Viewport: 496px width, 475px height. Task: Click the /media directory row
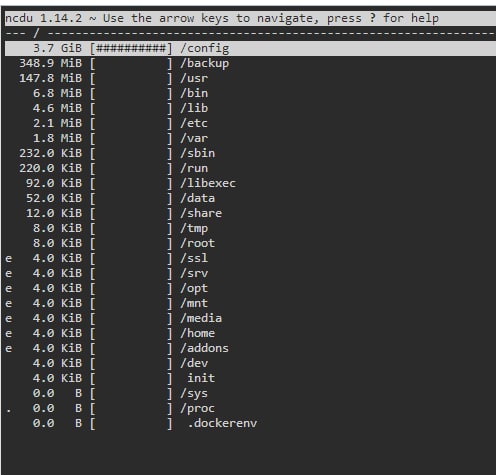[x=250, y=318]
